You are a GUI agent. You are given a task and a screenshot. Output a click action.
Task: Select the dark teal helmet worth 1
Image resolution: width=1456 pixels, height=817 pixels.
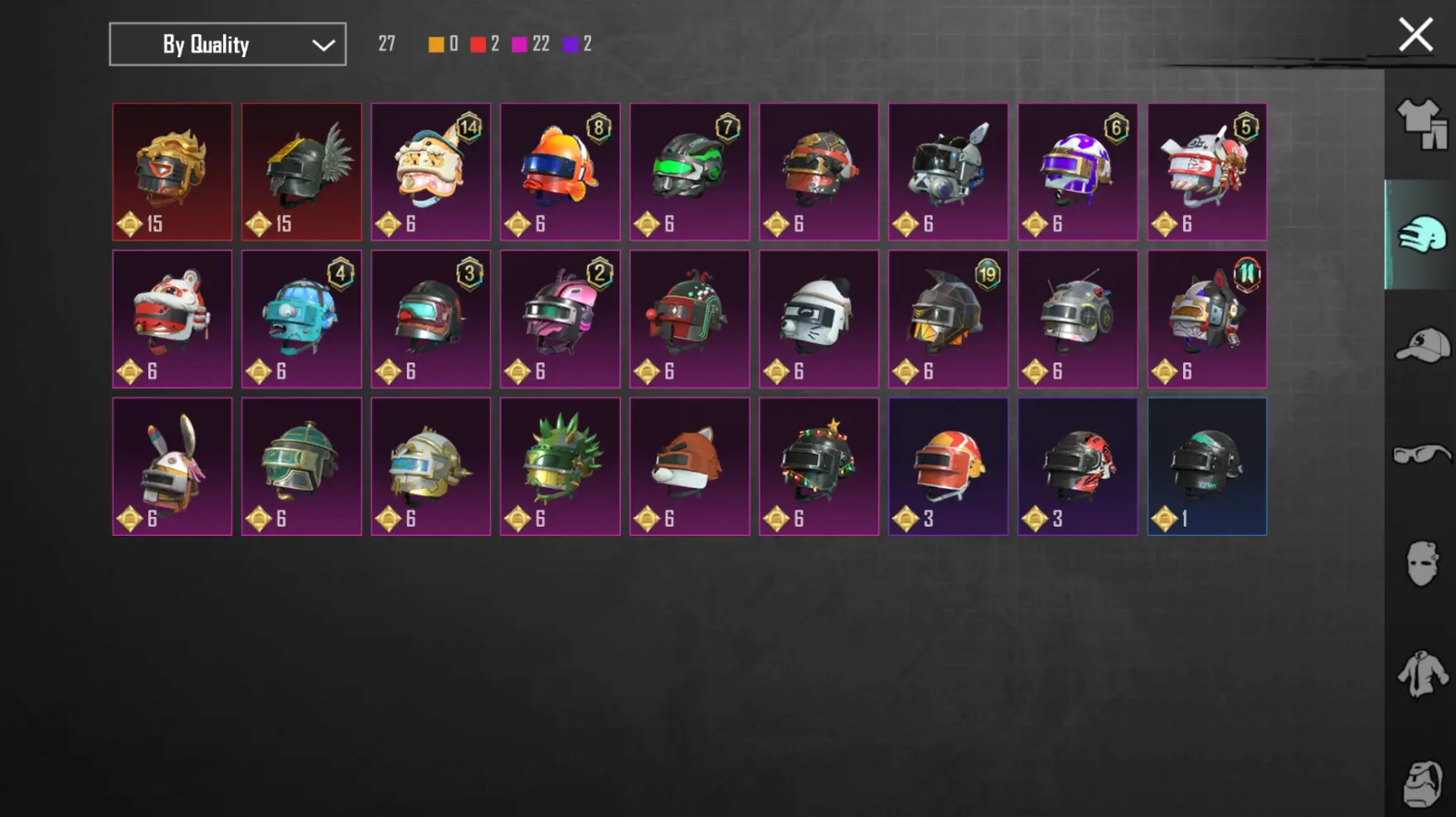point(1207,466)
